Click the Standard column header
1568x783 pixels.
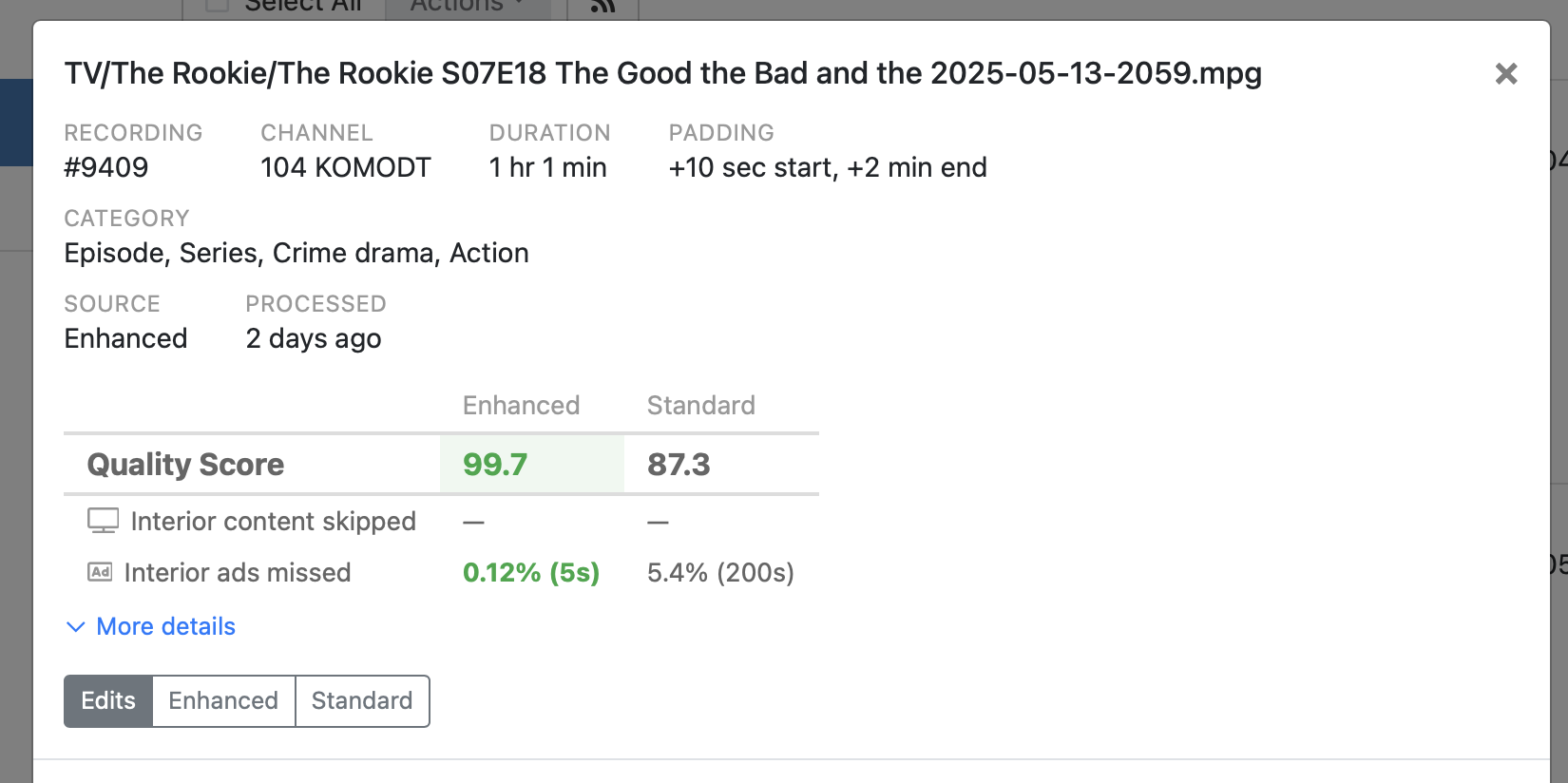(701, 406)
